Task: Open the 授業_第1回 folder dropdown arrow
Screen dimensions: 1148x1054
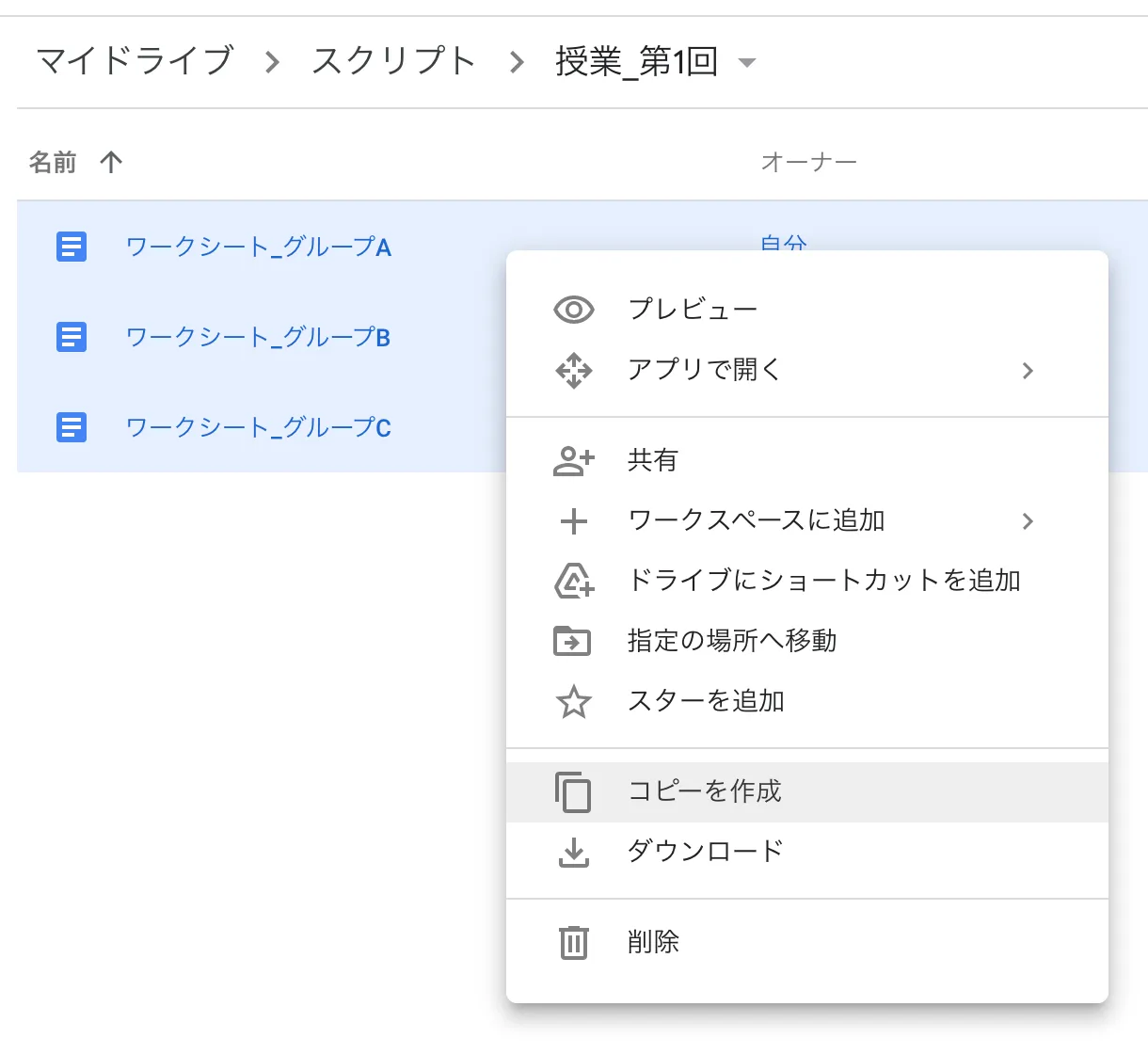Action: click(x=747, y=63)
